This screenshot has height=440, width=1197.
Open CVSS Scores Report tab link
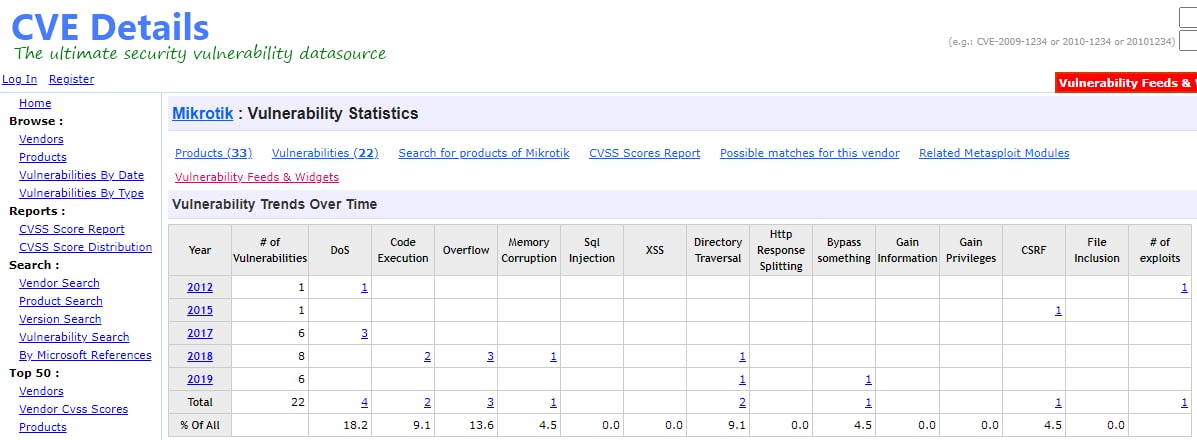point(644,153)
